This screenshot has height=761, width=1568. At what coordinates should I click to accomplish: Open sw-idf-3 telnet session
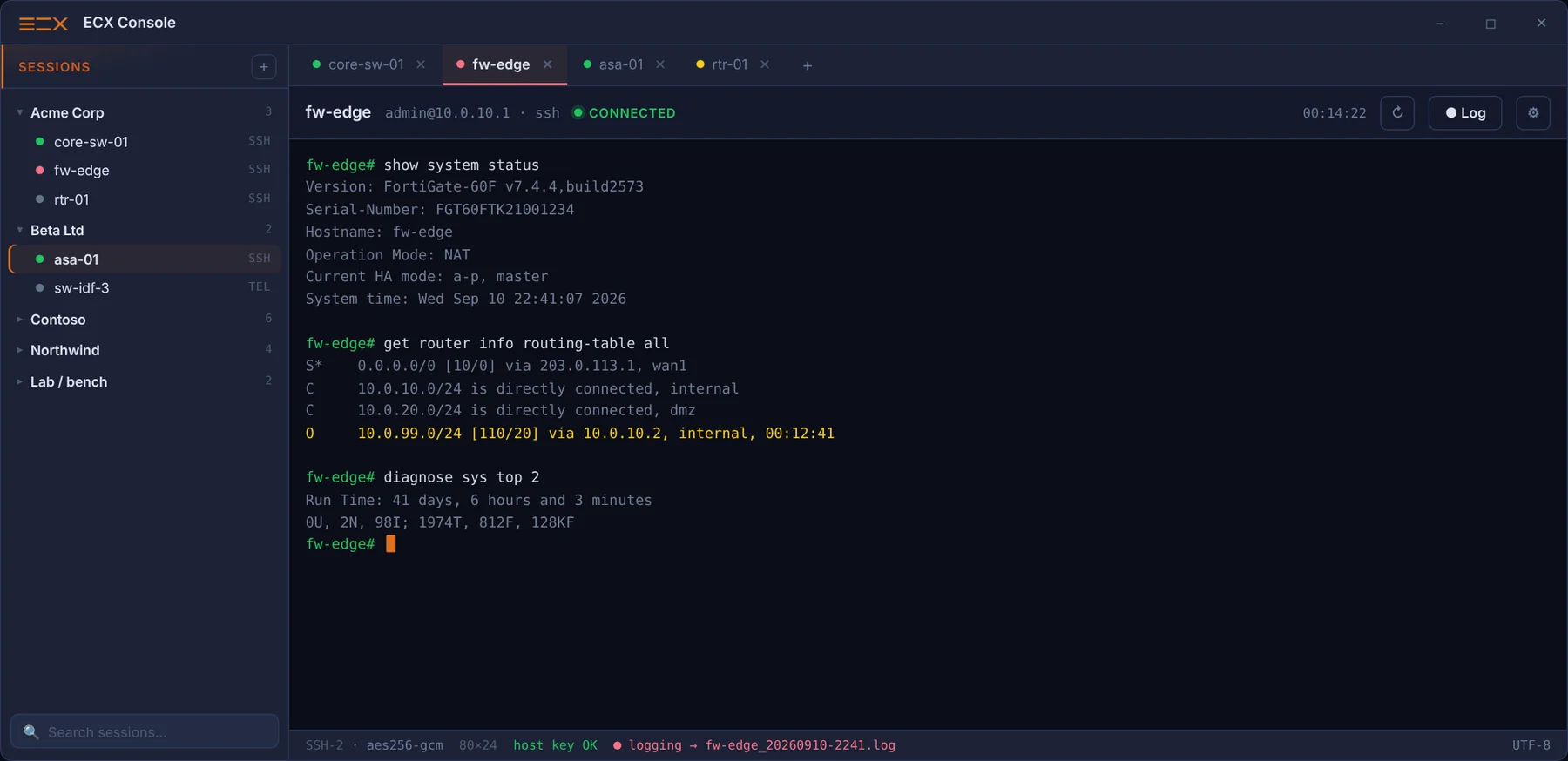click(145, 287)
